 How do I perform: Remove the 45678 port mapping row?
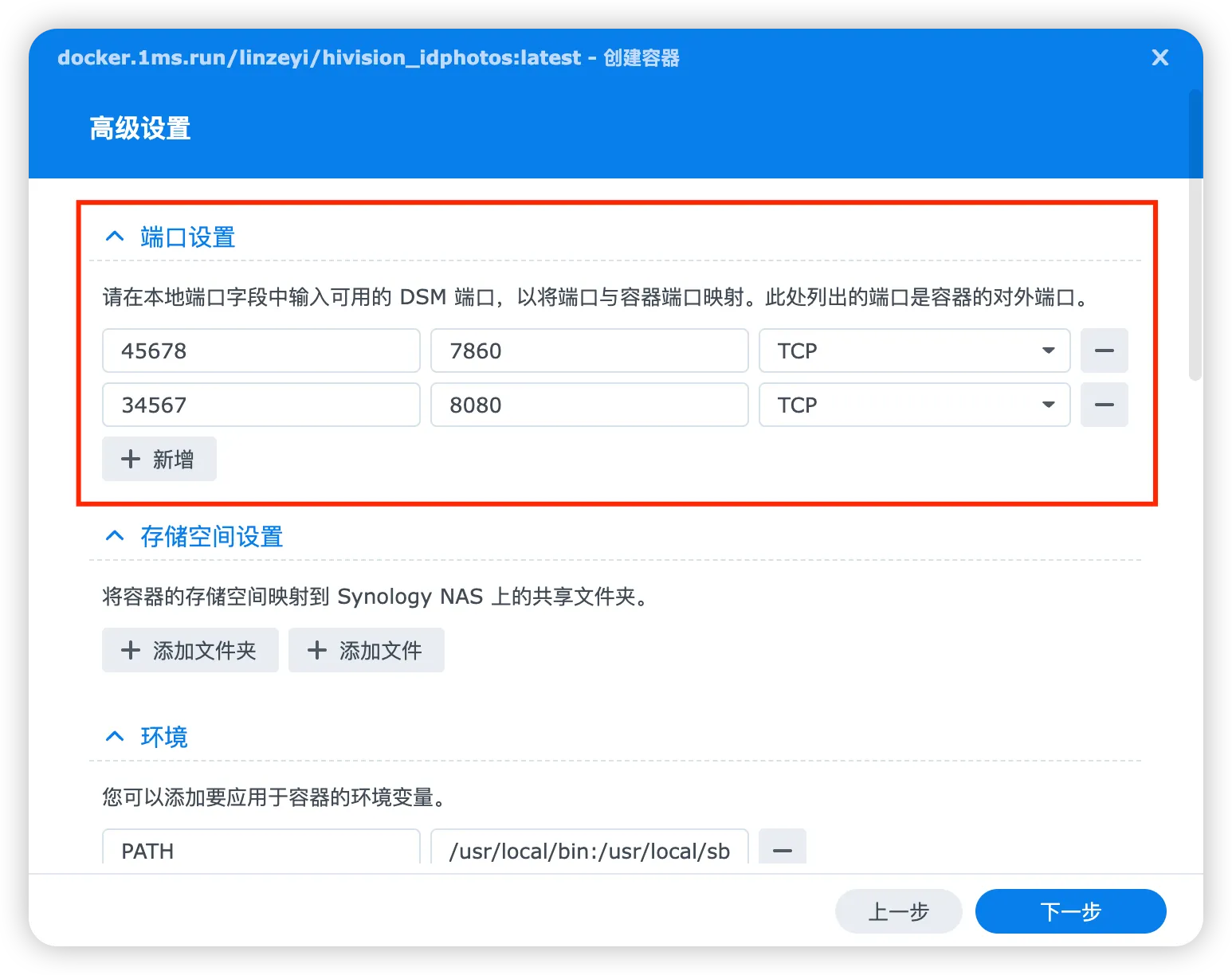coord(1104,350)
